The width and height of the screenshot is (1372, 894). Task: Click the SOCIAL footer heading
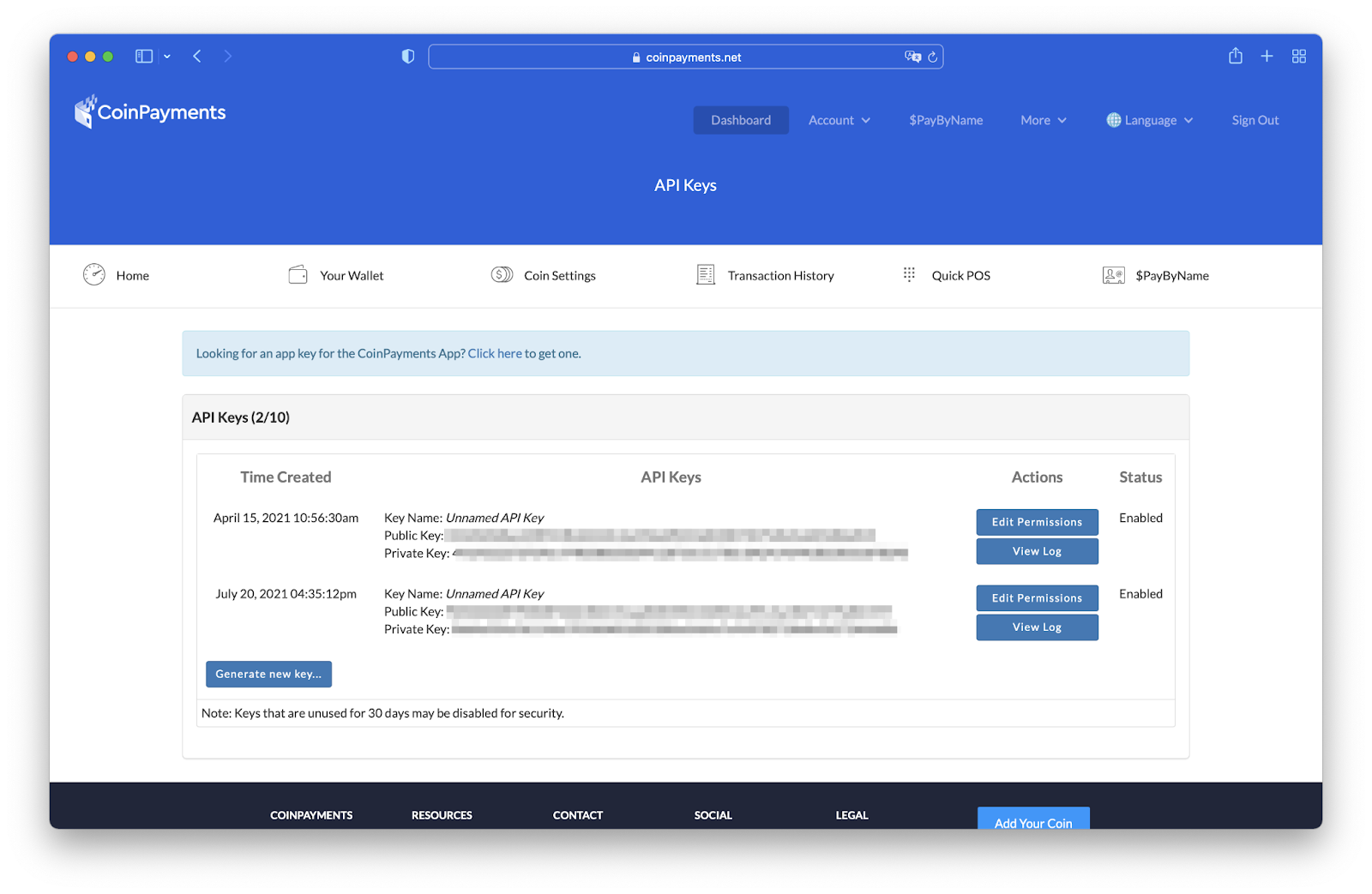(713, 815)
